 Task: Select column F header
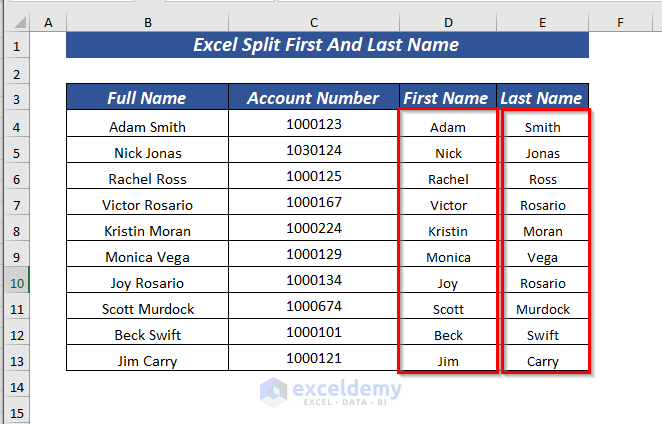pos(620,22)
